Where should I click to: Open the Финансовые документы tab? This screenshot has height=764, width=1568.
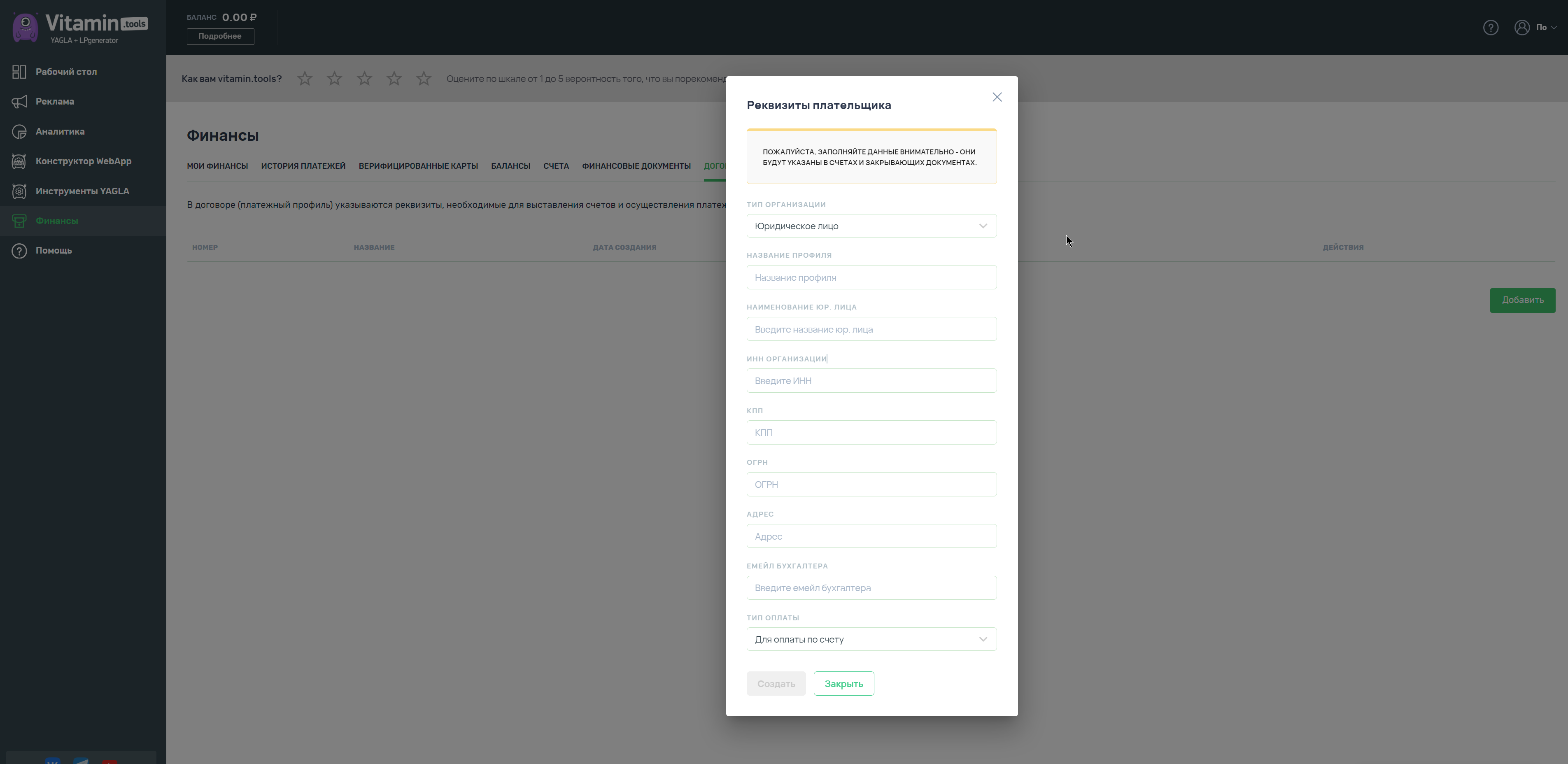coord(636,166)
